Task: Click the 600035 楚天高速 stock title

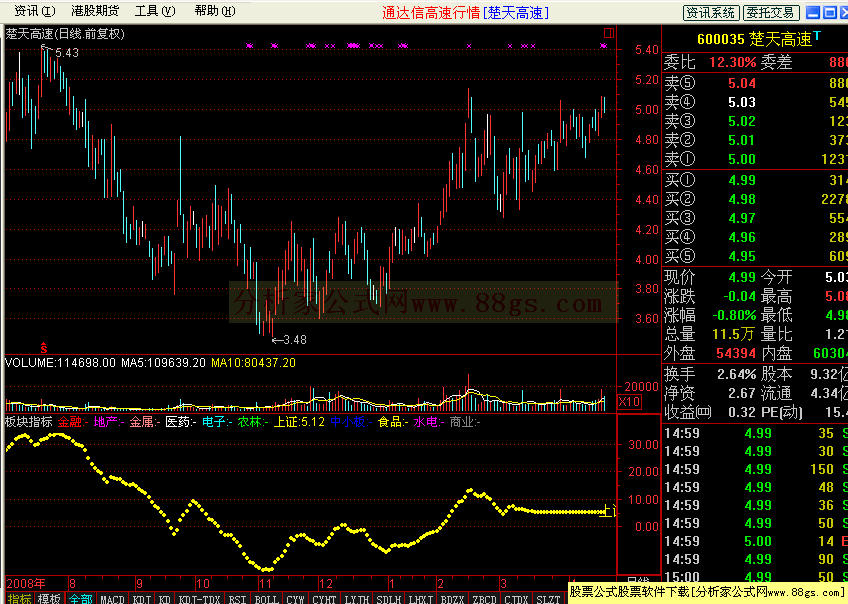Action: coord(754,39)
